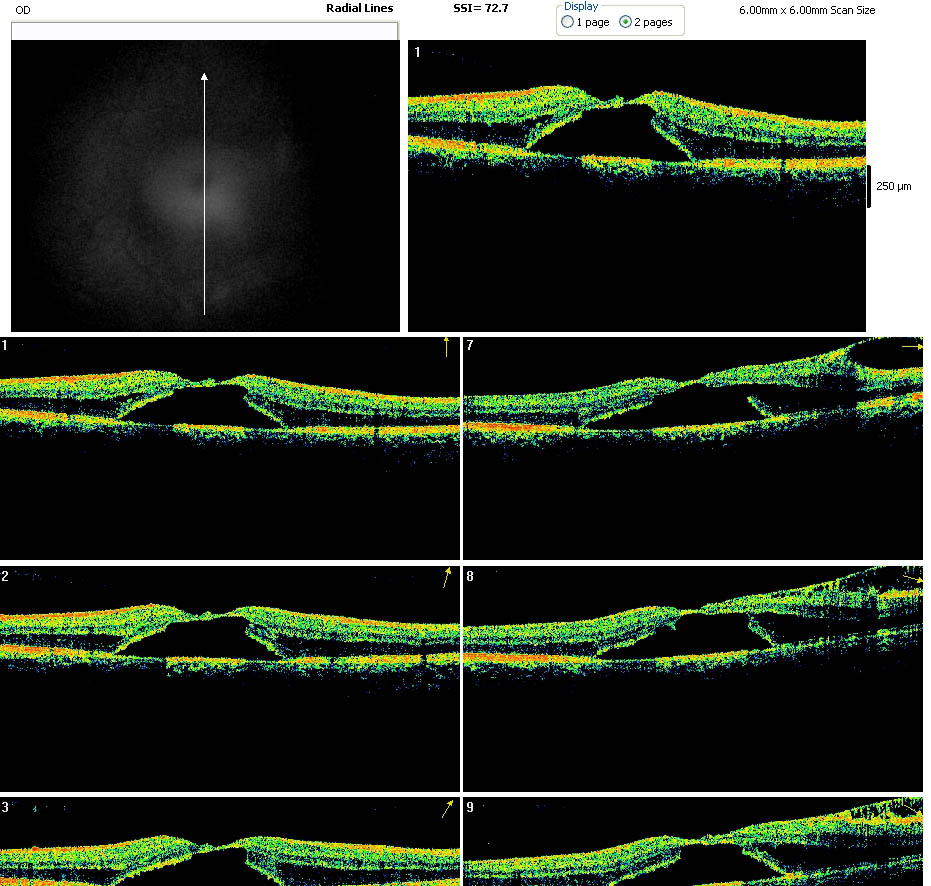This screenshot has width=931, height=886.
Task: Click the scan direction arrow in scan 2
Action: click(447, 578)
